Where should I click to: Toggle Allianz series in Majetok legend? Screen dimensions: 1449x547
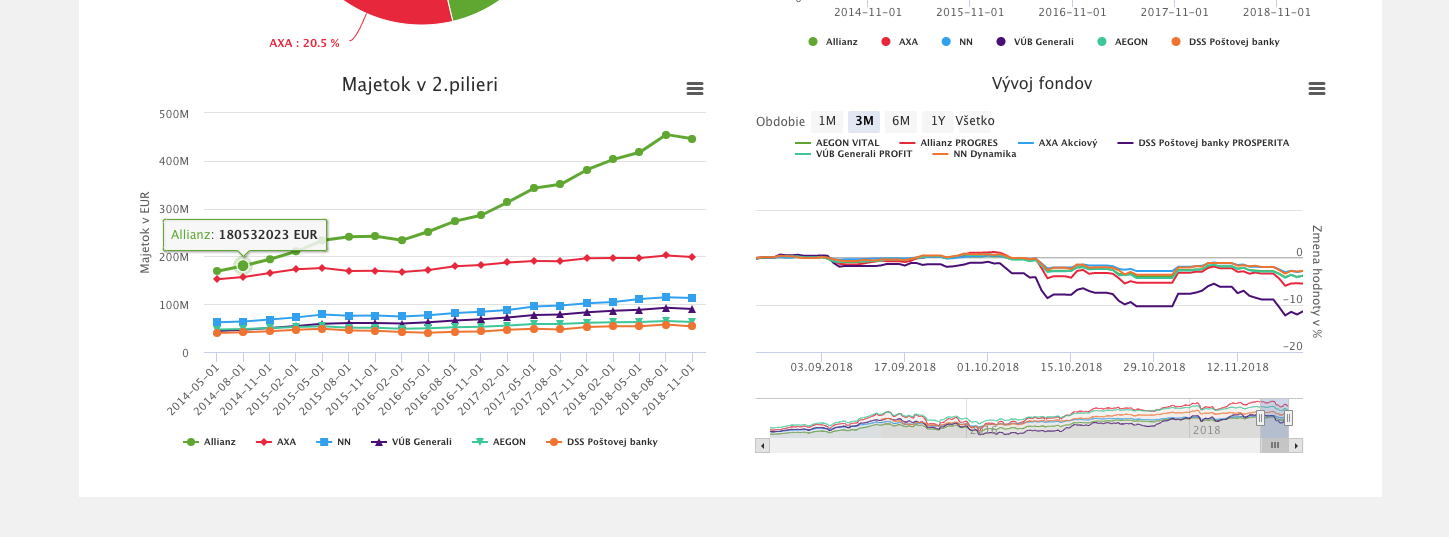click(x=210, y=441)
